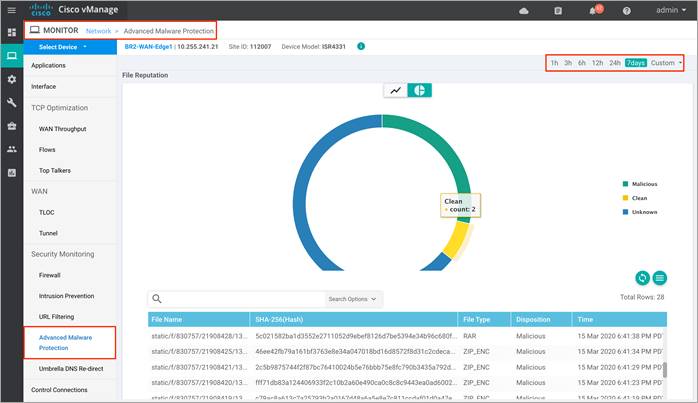Toggle Malicious legend entry
698x403 pixels.
pyautogui.click(x=640, y=184)
